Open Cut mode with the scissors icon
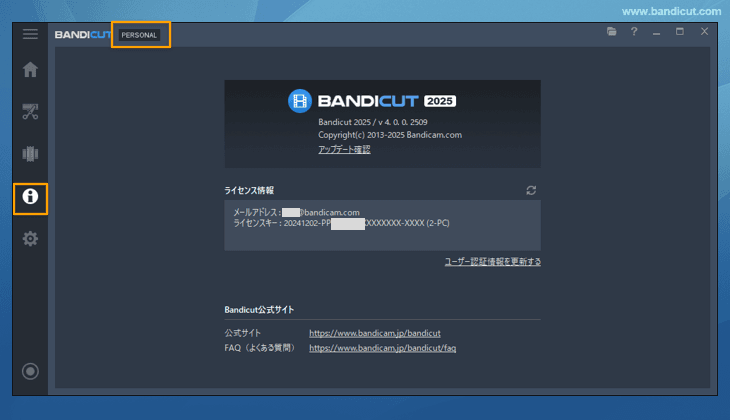730x420 pixels. pyautogui.click(x=30, y=112)
